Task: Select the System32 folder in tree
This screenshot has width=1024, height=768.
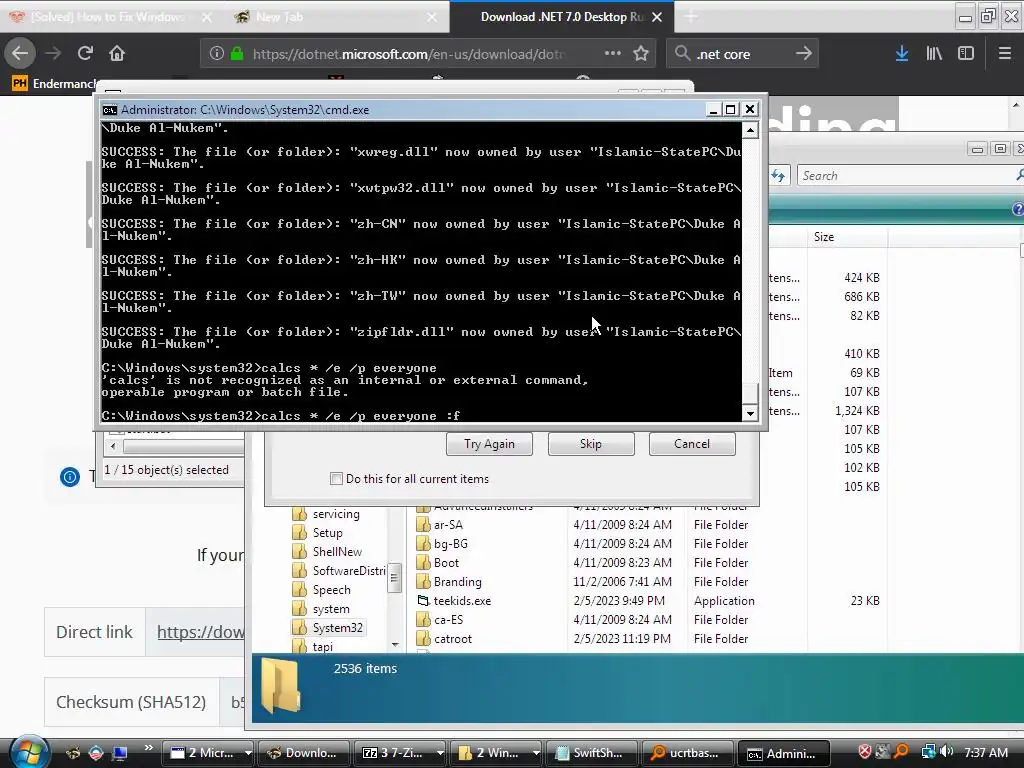Action: (x=337, y=628)
